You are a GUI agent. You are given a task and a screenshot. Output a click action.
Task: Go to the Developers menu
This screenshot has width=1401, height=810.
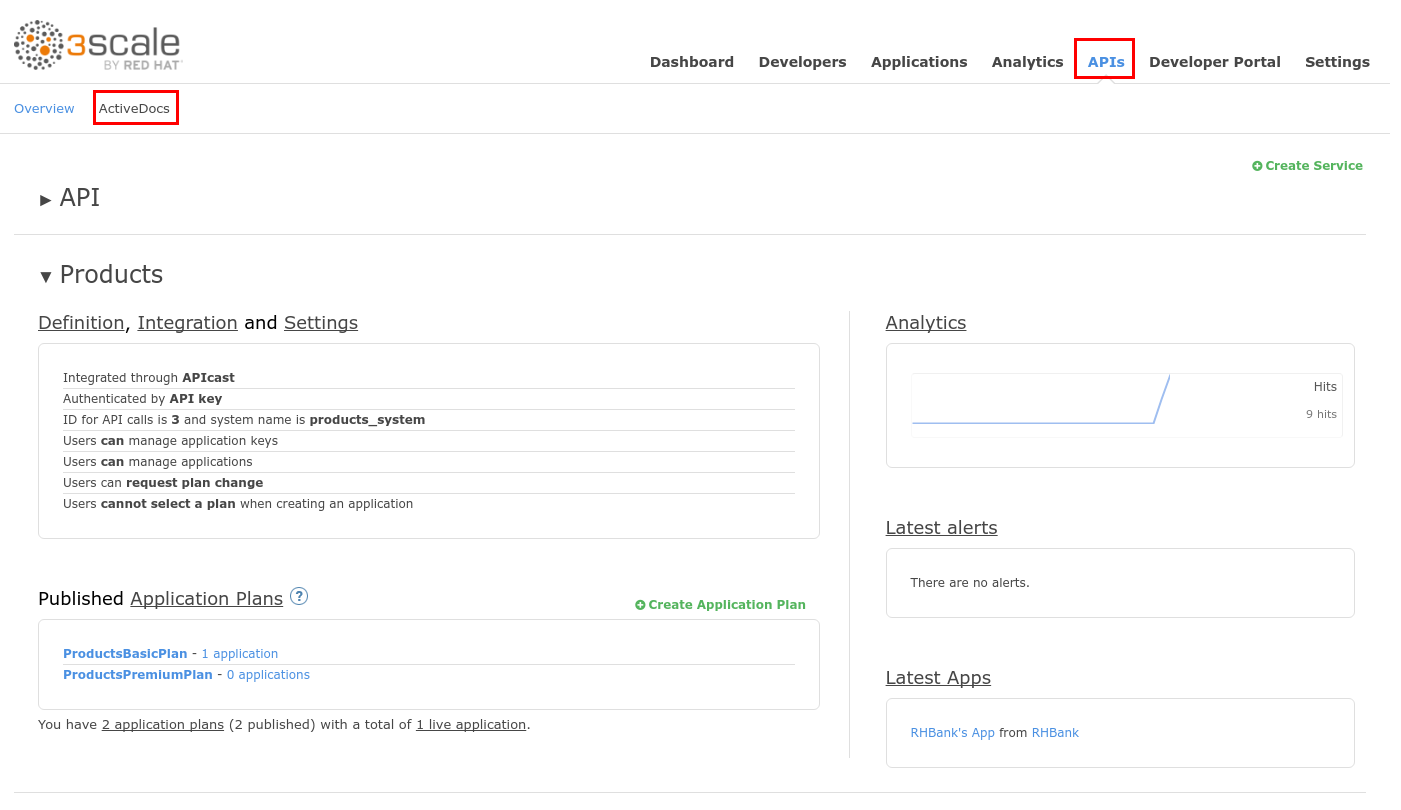pyautogui.click(x=802, y=62)
